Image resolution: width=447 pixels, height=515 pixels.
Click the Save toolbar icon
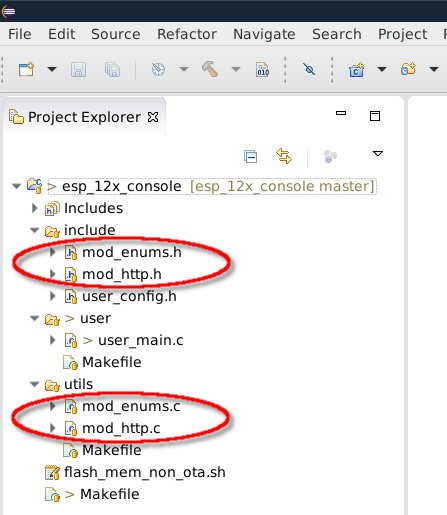coord(78,70)
